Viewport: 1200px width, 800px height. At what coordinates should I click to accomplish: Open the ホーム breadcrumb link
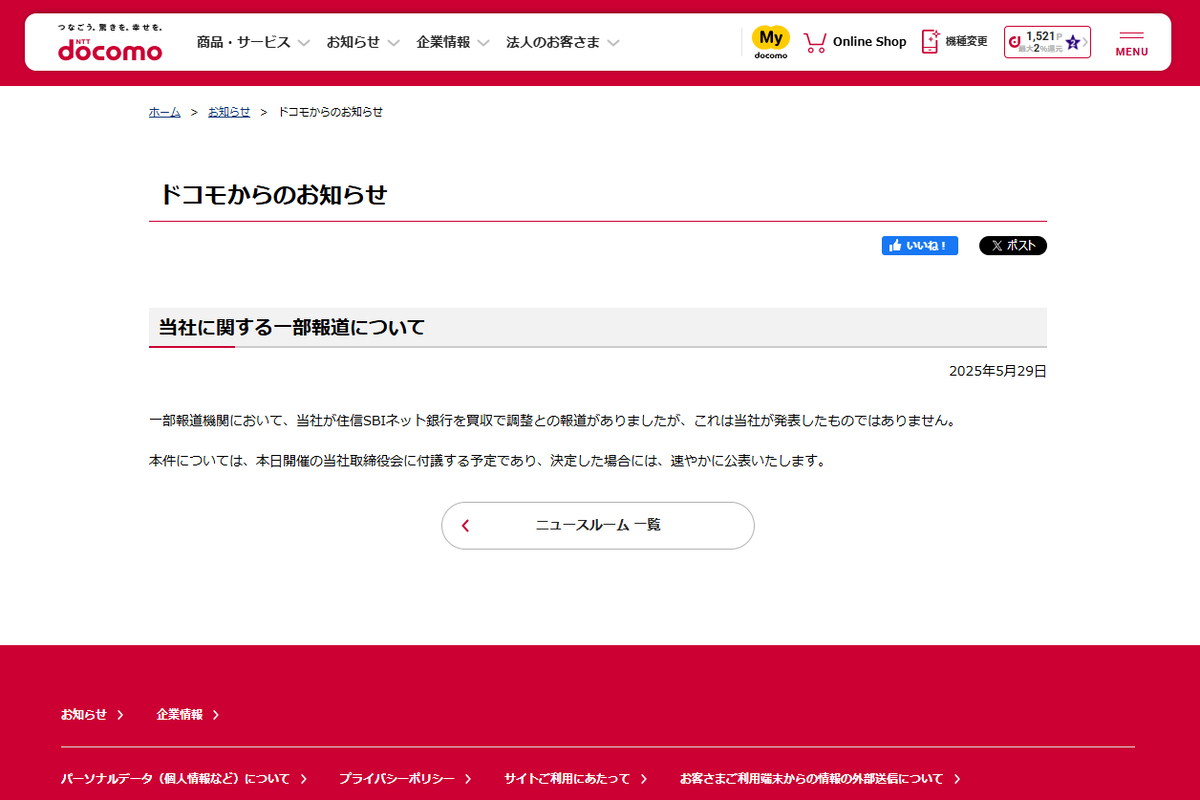coord(163,112)
